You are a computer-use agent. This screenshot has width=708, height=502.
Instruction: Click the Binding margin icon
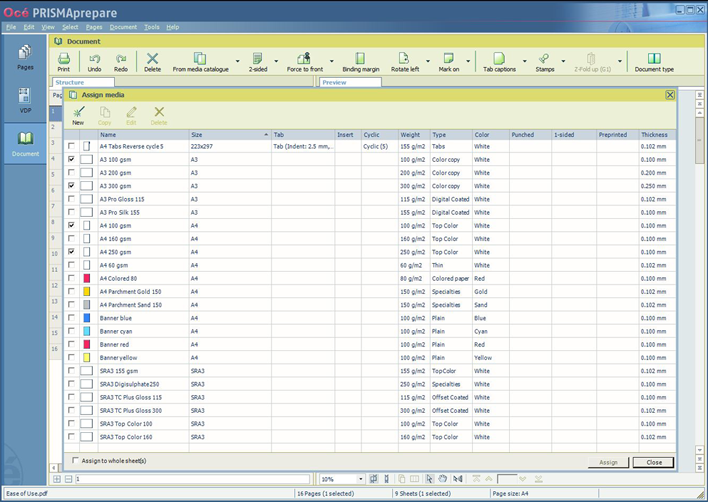(x=360, y=62)
